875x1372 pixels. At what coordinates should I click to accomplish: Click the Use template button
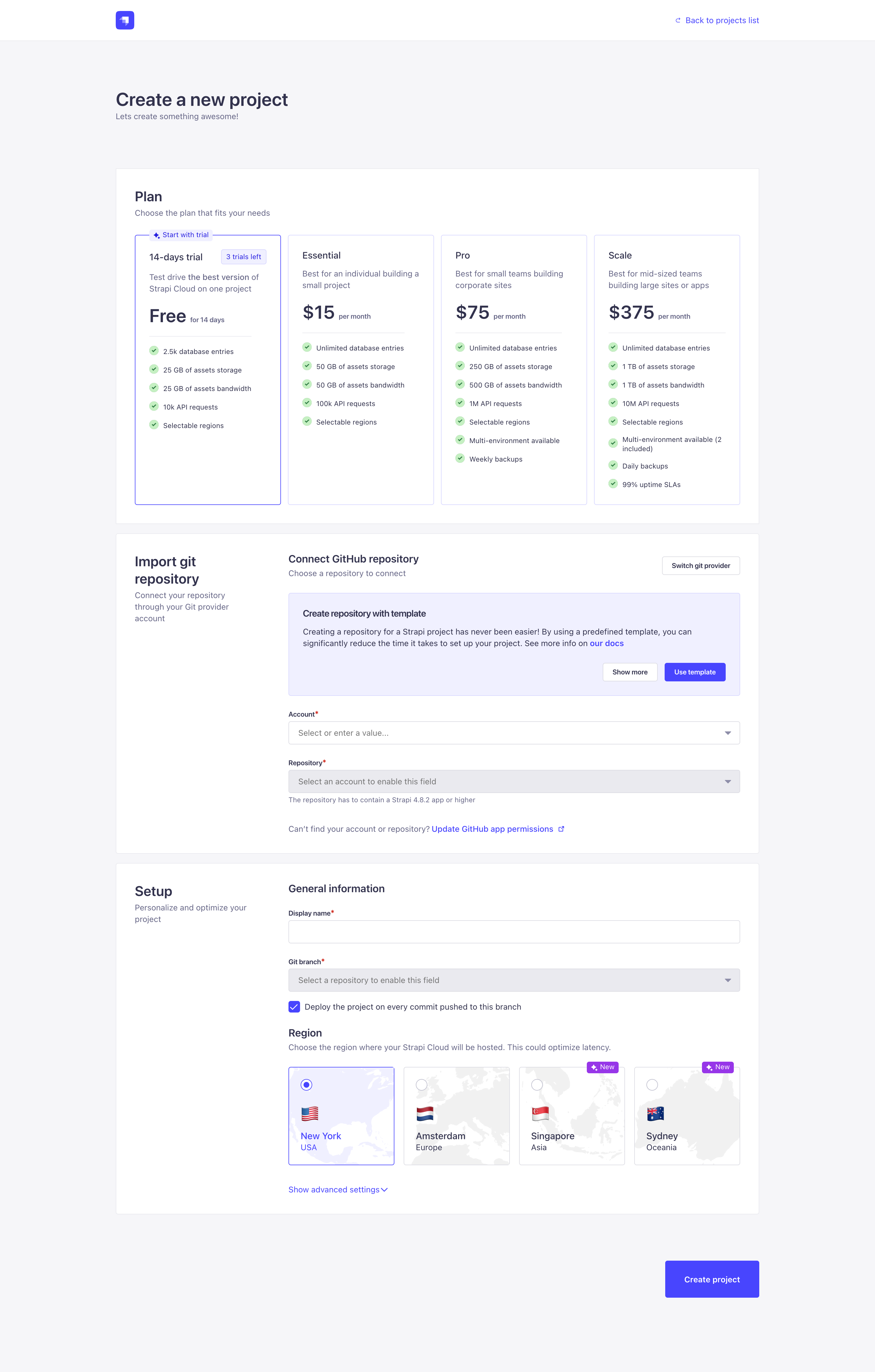(x=694, y=672)
